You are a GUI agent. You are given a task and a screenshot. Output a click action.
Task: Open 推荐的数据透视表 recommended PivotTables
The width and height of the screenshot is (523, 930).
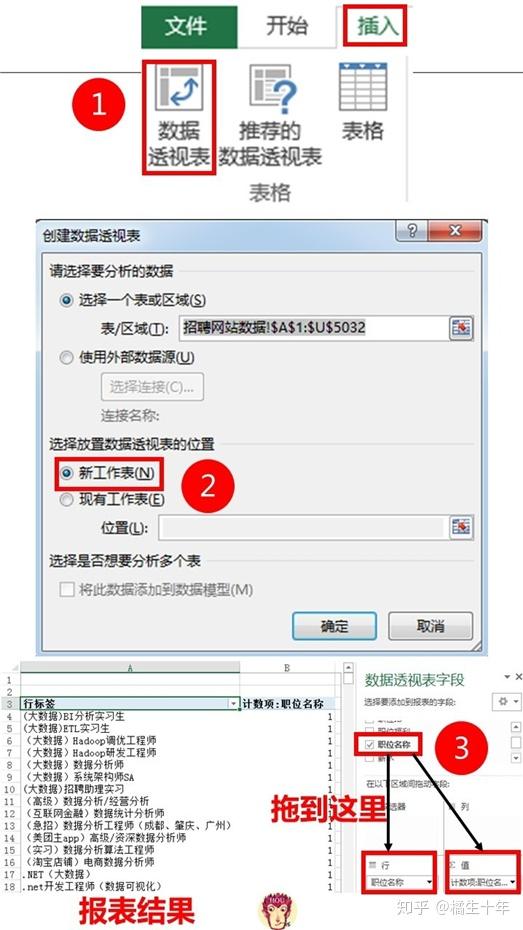(x=270, y=116)
